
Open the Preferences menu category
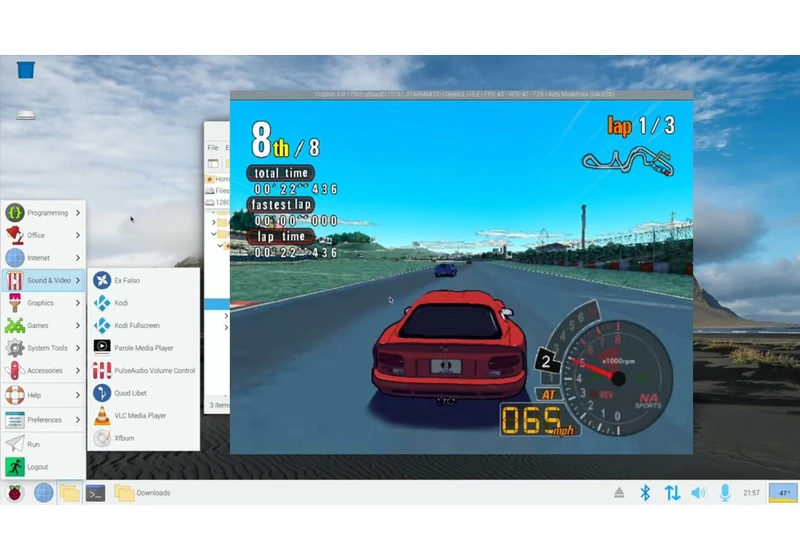[x=43, y=419]
